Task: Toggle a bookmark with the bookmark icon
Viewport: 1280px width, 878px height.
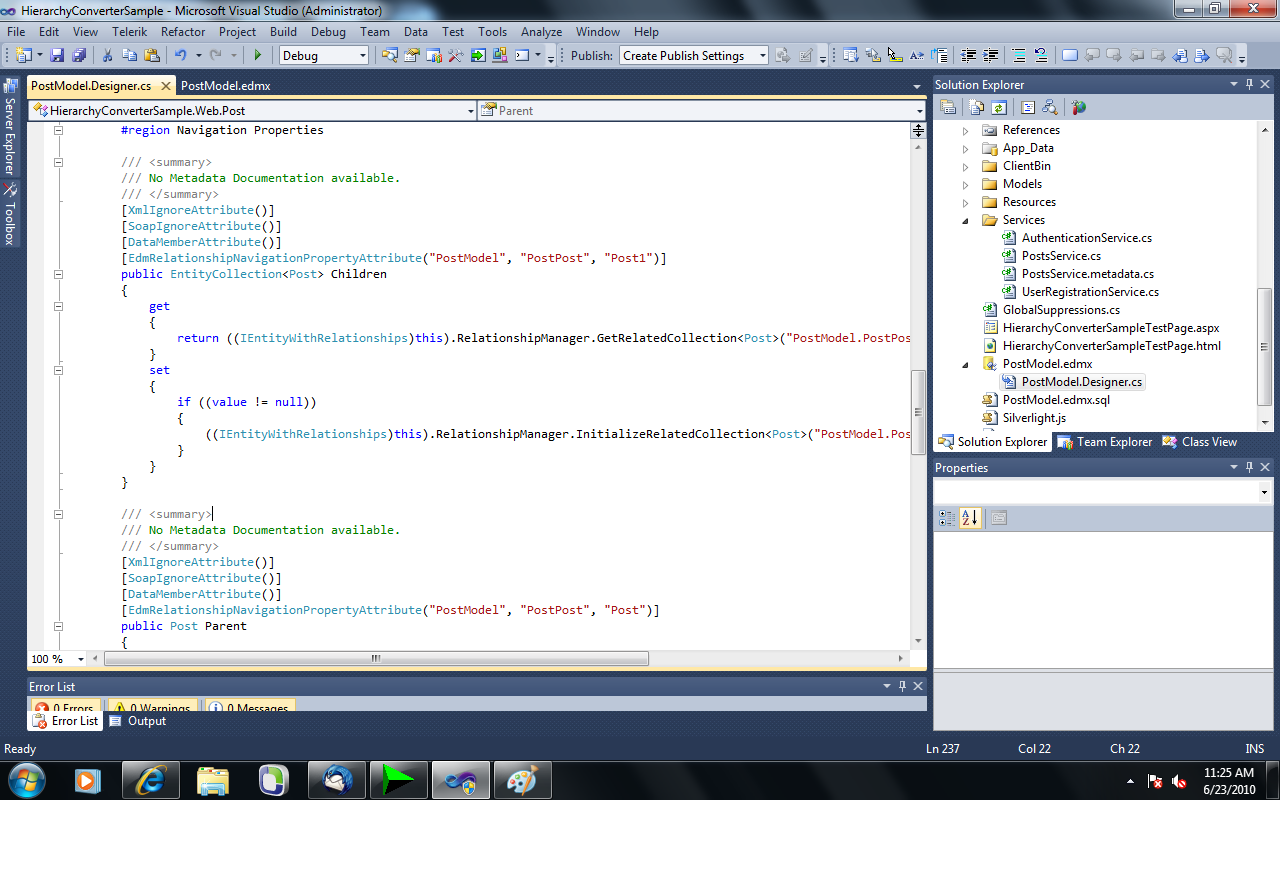Action: (x=1070, y=55)
